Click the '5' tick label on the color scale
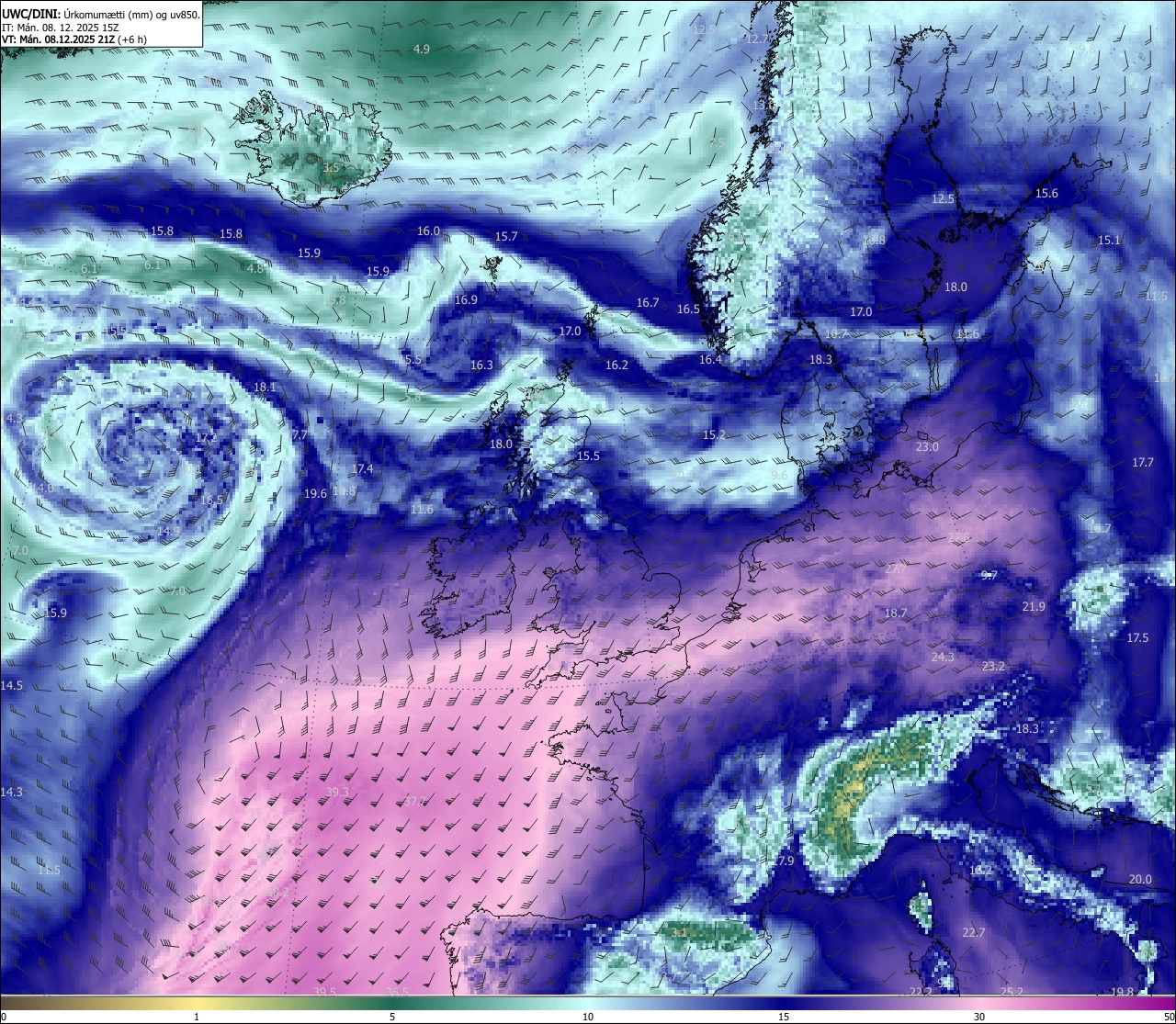This screenshot has height=1024, width=1176. (392, 1017)
